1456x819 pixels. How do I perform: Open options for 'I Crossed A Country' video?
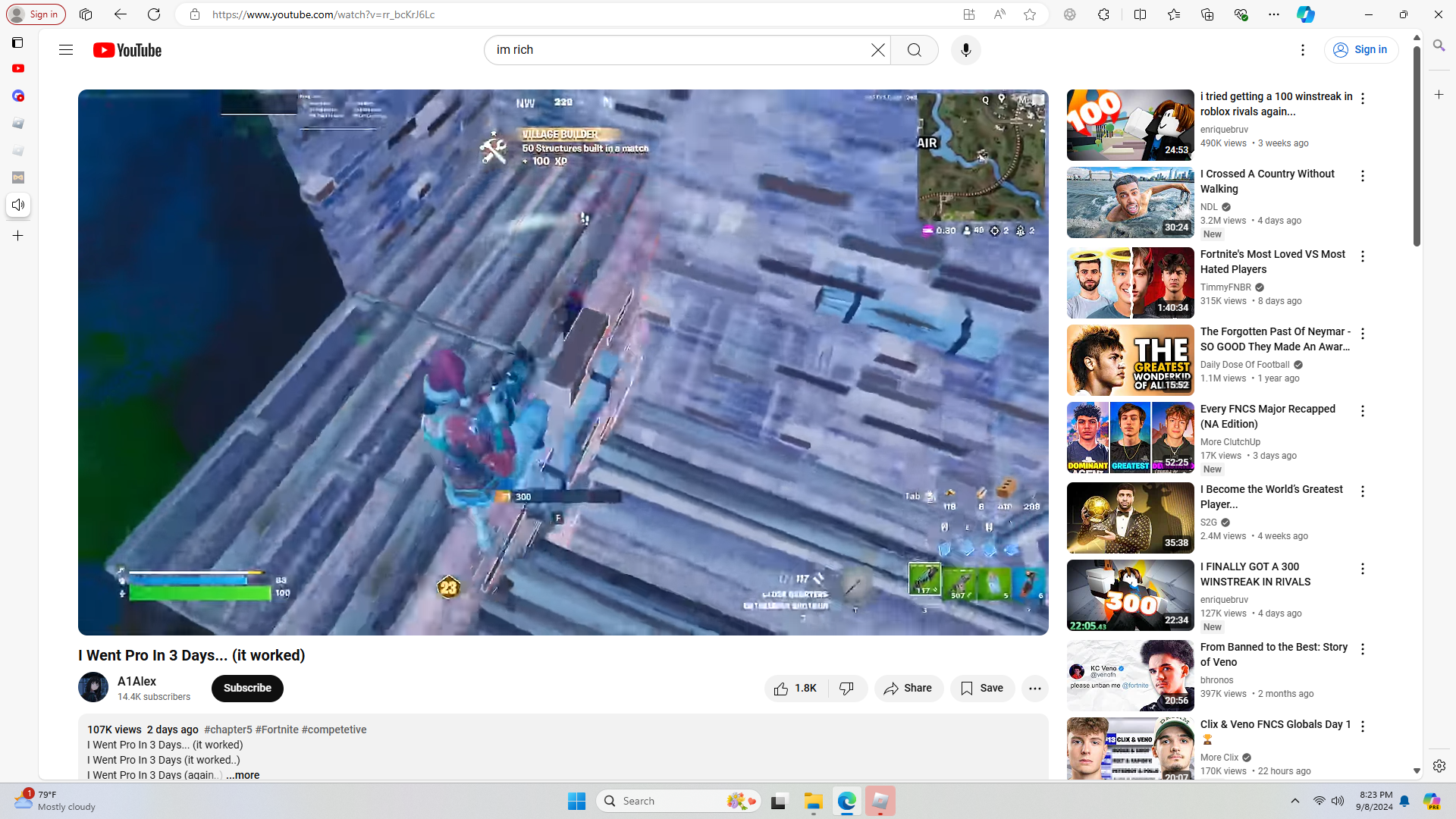(1363, 176)
